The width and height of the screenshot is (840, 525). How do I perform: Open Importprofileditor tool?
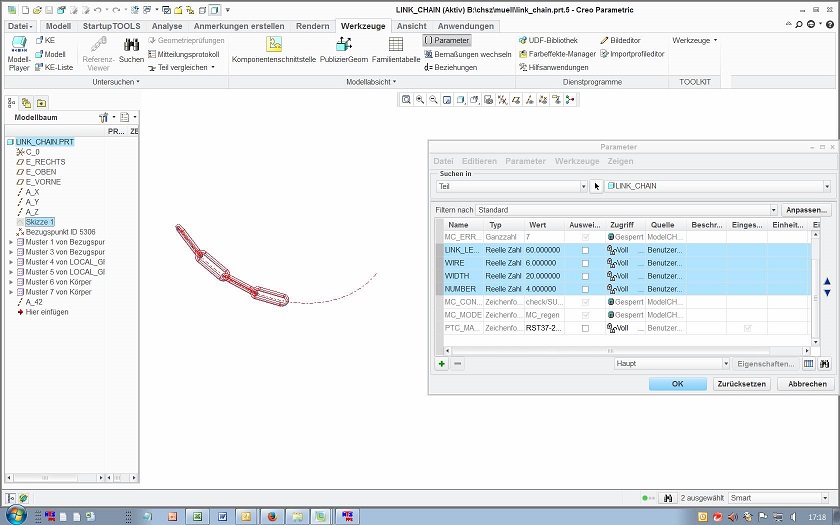(x=632, y=54)
